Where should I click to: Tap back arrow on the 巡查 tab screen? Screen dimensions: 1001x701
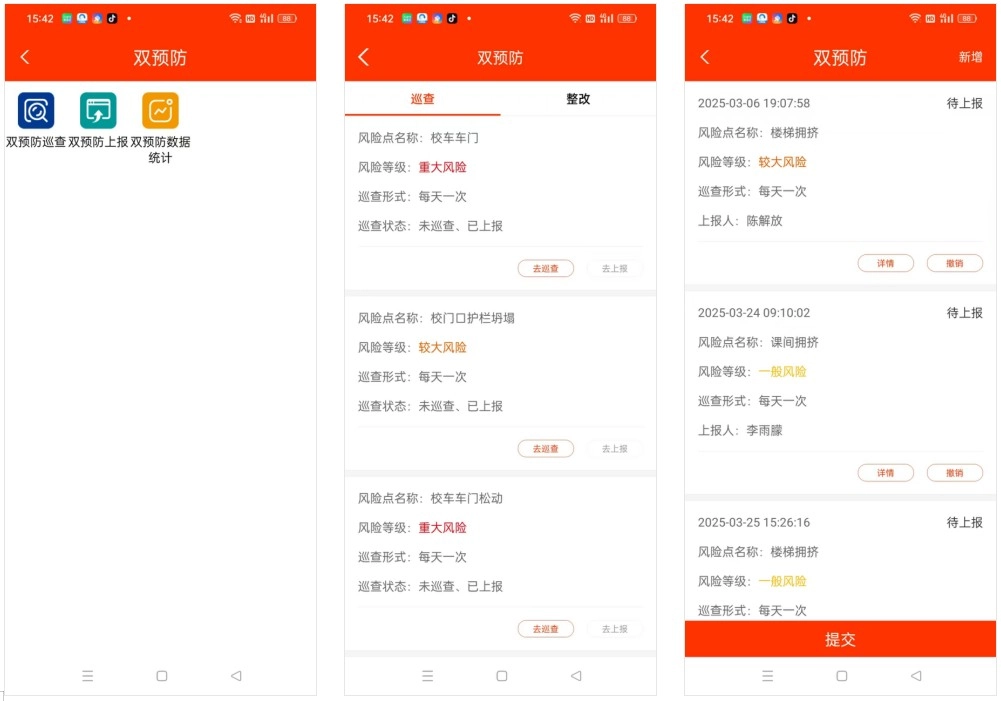[364, 58]
